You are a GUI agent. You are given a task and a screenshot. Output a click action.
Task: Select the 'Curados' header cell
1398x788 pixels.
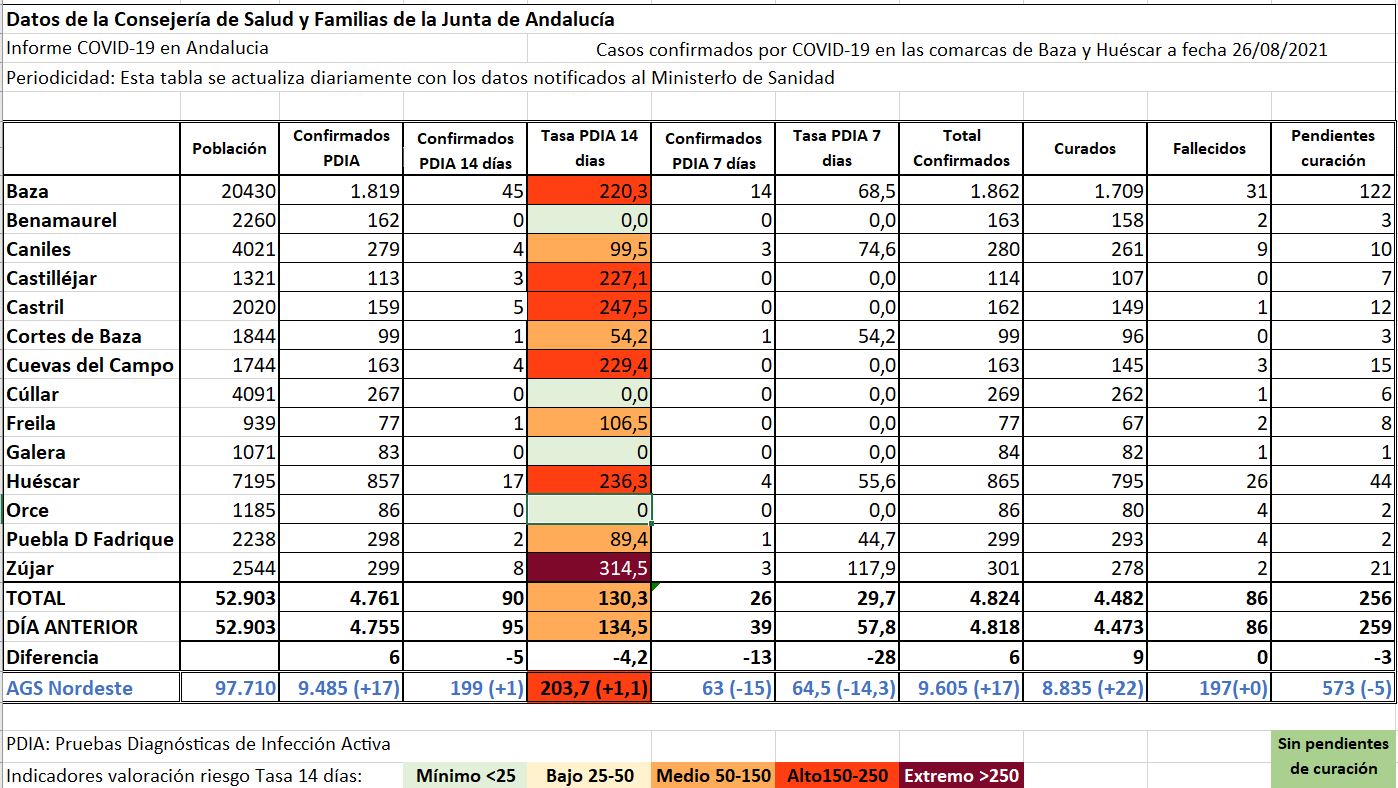[x=1085, y=148]
